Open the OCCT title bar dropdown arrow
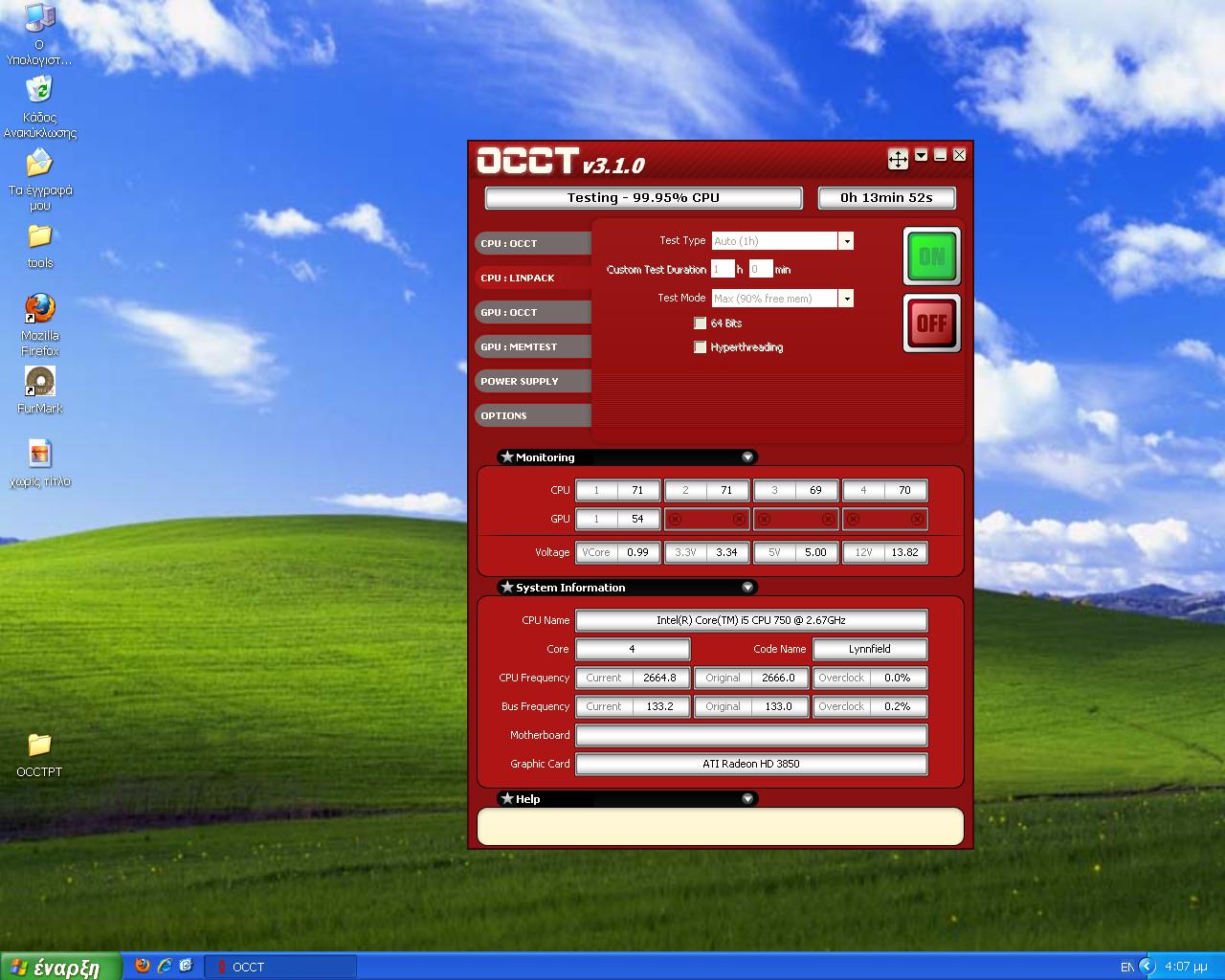 pyautogui.click(x=921, y=155)
